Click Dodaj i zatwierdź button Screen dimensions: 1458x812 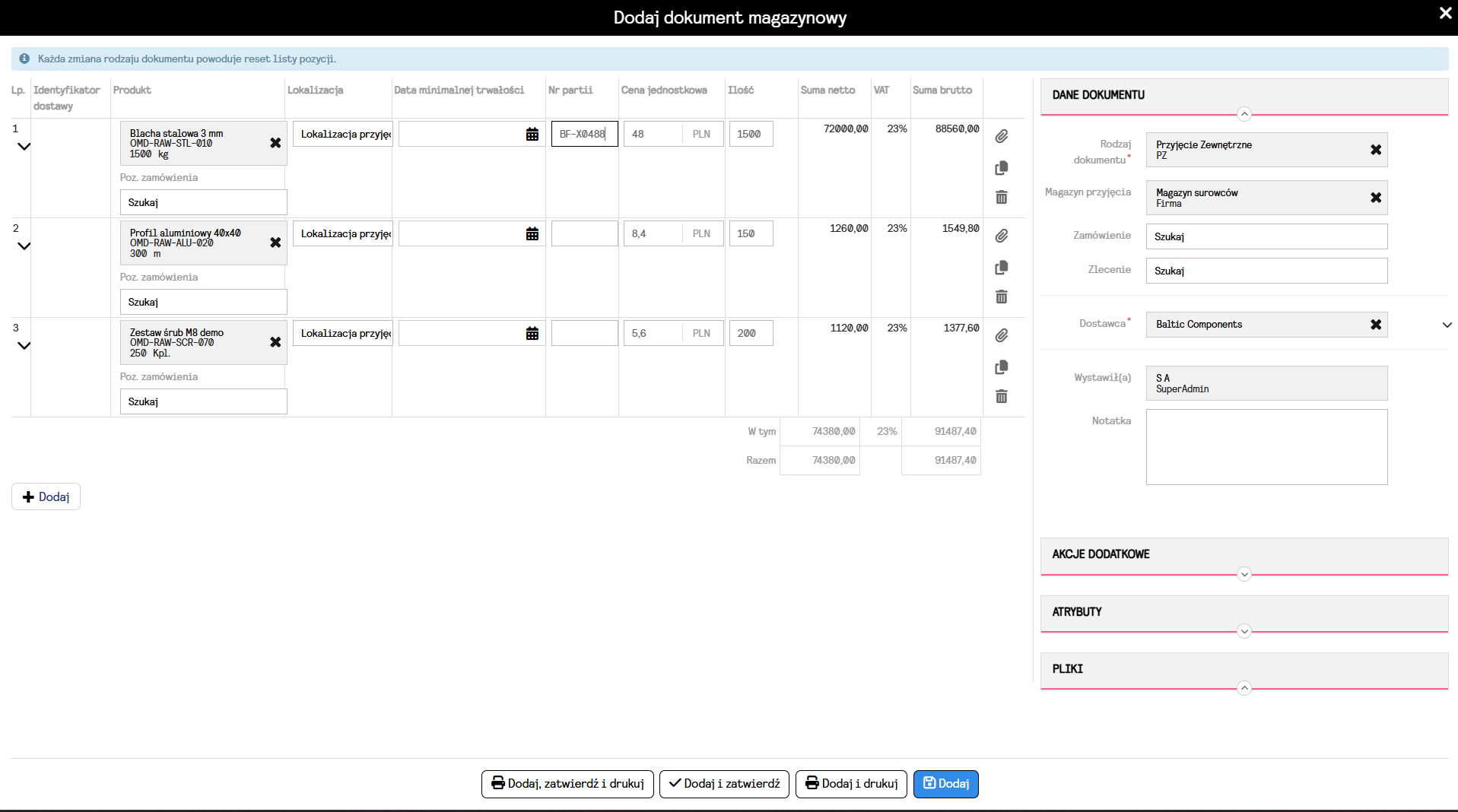point(724,784)
